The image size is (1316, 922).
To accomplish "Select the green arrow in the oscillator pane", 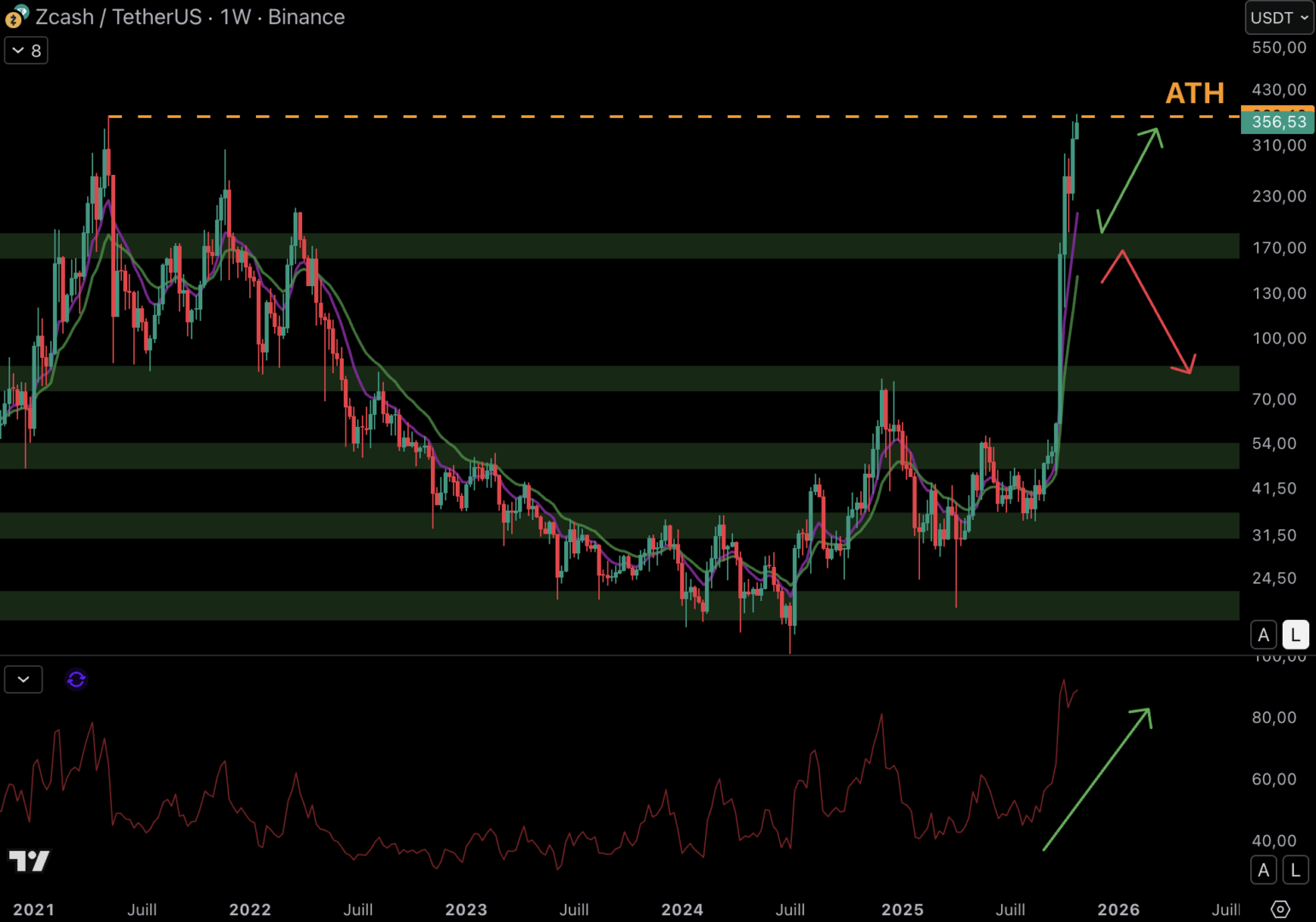I will point(1098,778).
